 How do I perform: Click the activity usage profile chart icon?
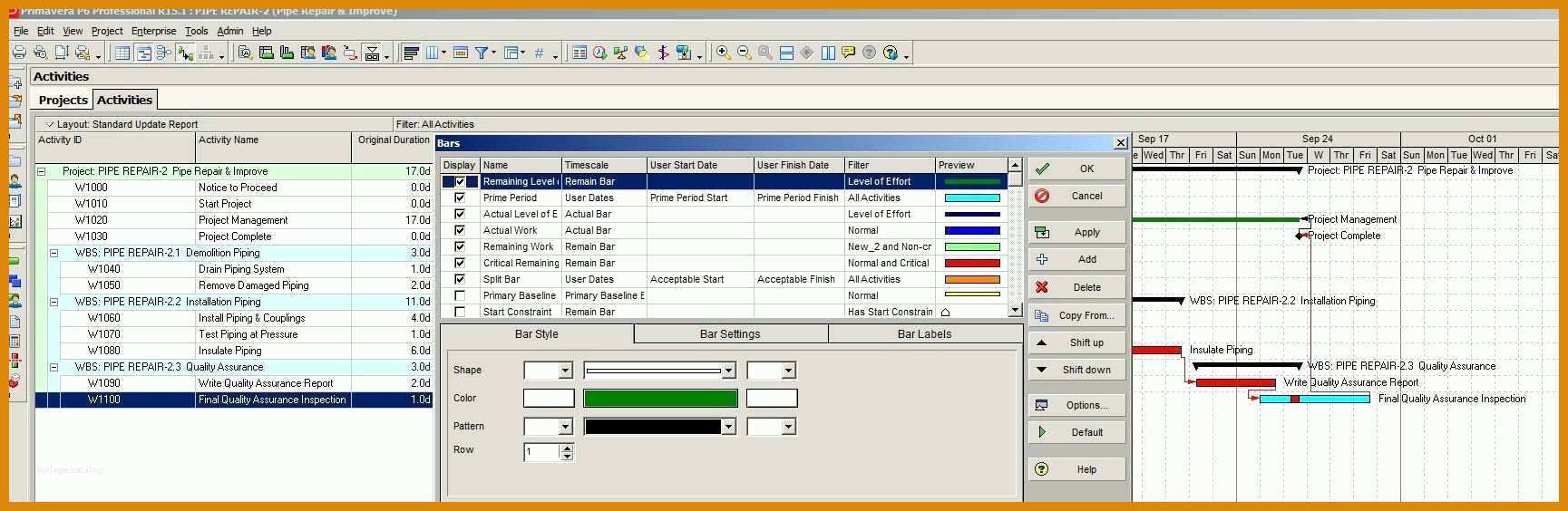pyautogui.click(x=287, y=53)
